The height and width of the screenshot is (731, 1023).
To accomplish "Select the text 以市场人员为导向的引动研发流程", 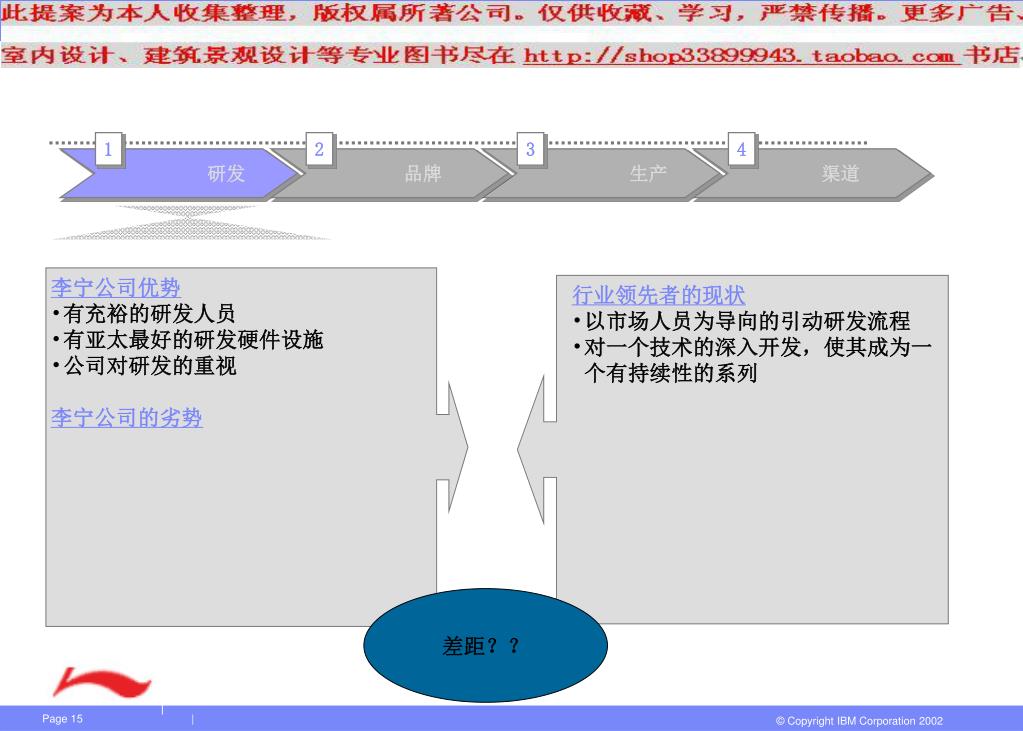I will click(747, 321).
